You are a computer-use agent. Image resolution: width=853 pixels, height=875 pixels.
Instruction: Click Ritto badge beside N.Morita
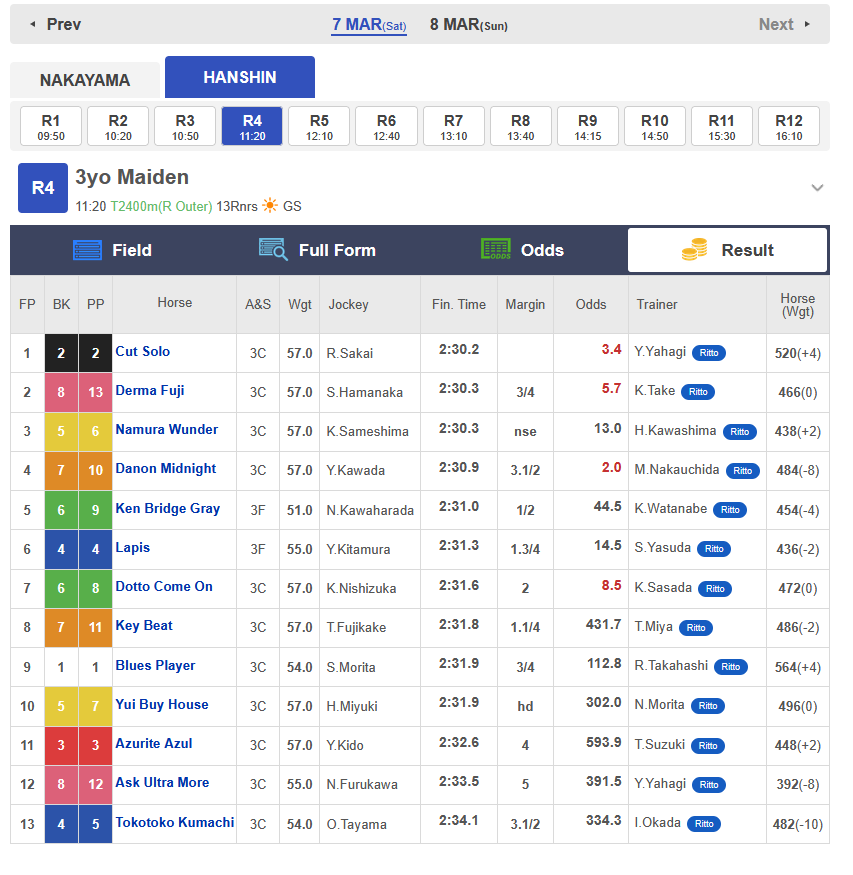[x=708, y=706]
